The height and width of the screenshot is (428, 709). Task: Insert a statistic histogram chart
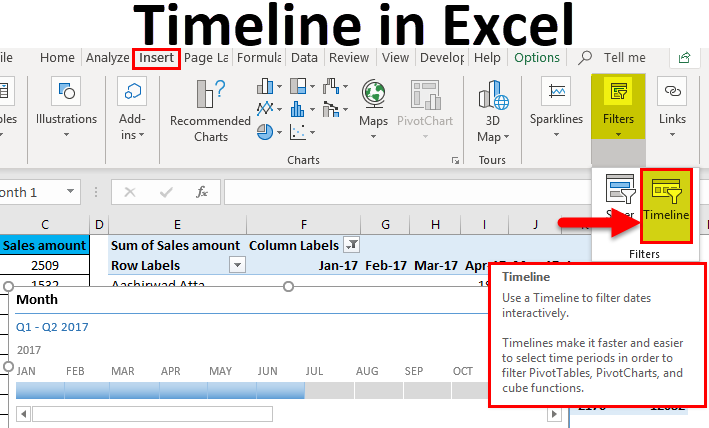(298, 109)
